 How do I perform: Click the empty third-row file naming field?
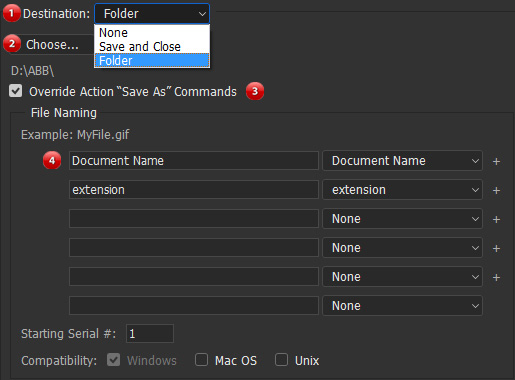pyautogui.click(x=194, y=219)
